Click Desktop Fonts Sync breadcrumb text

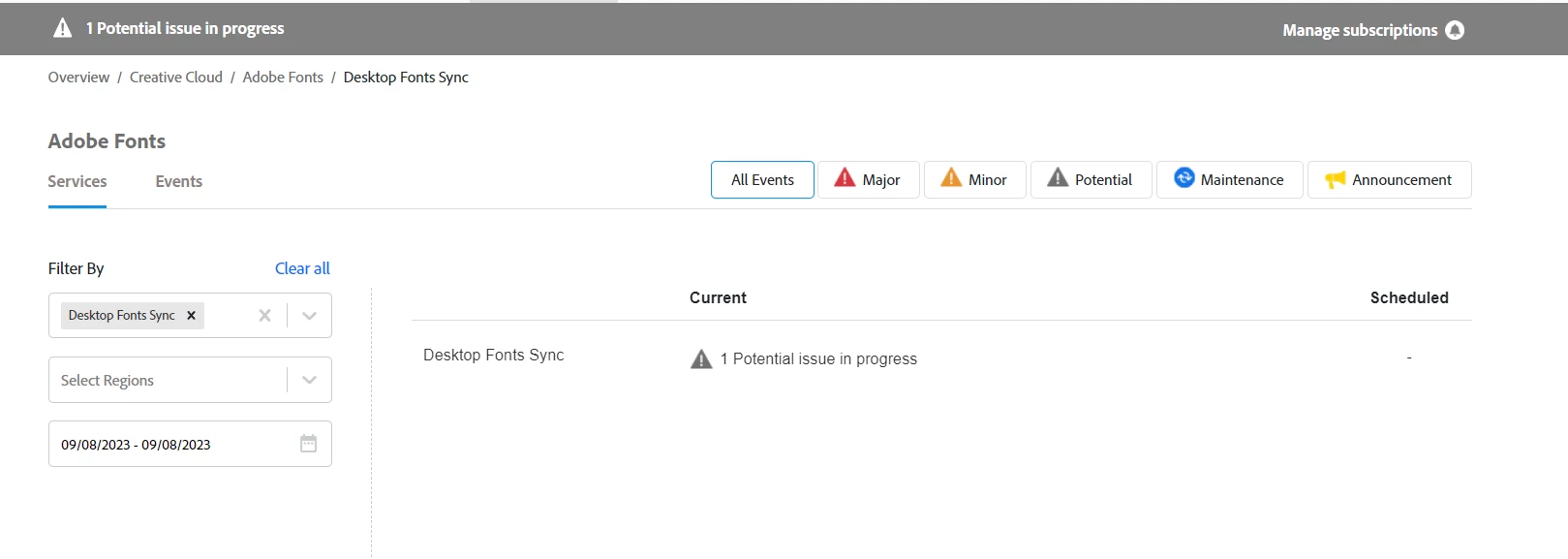point(406,78)
